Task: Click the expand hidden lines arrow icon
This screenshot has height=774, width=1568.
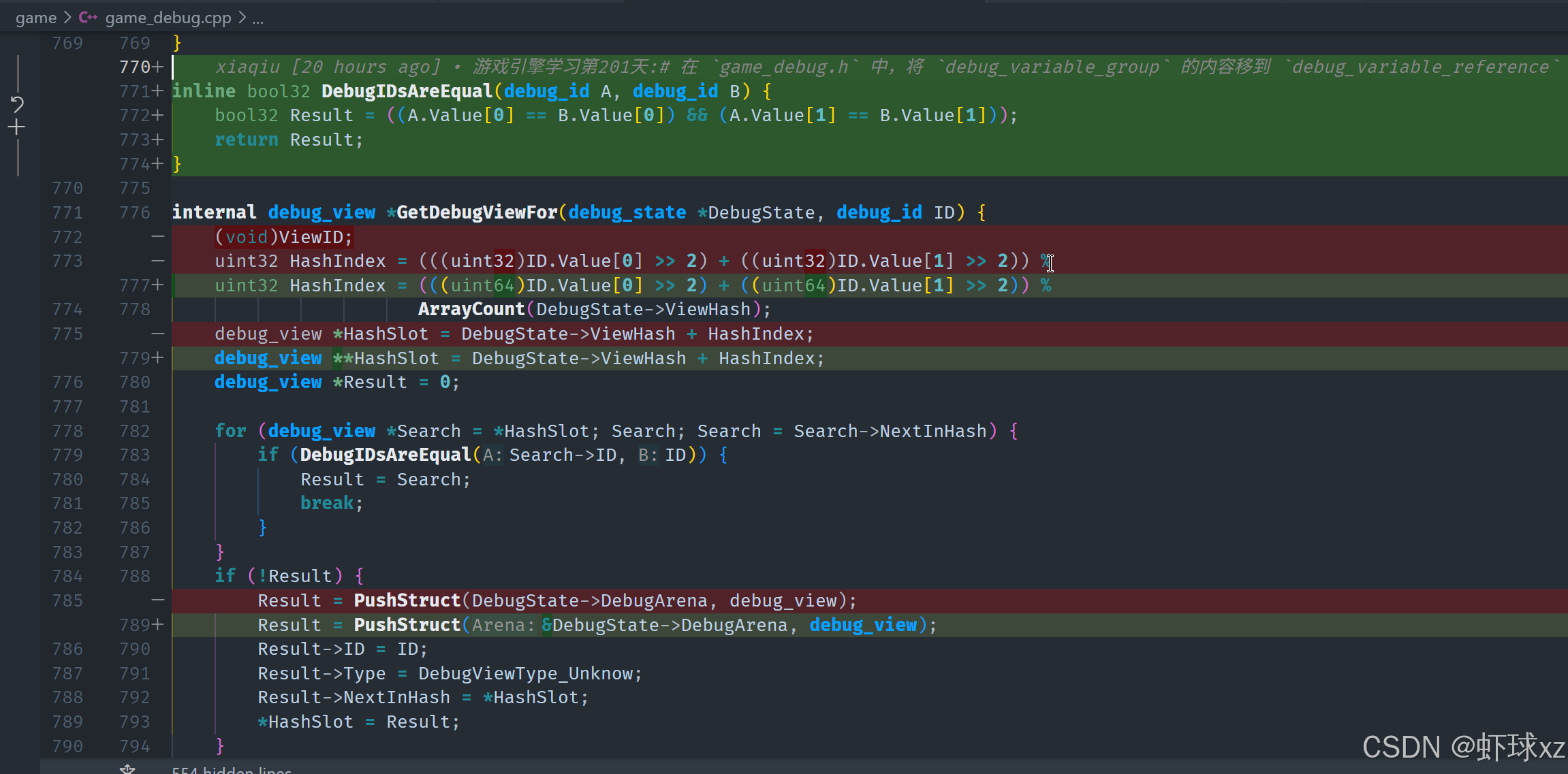Action: [x=127, y=769]
